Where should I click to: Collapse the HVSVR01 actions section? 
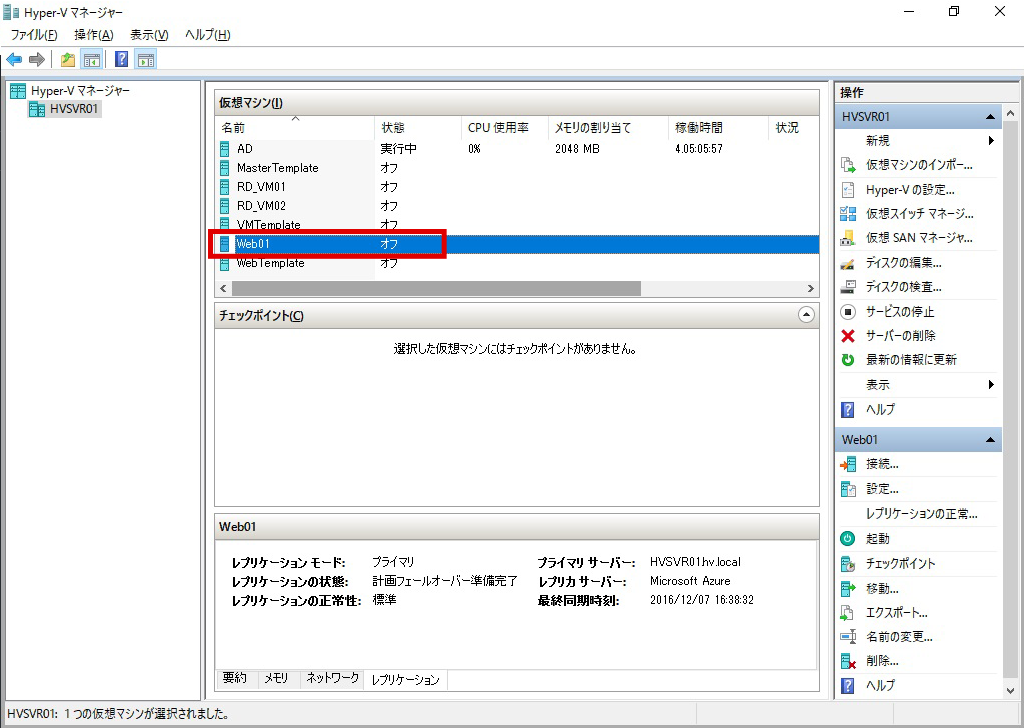990,117
